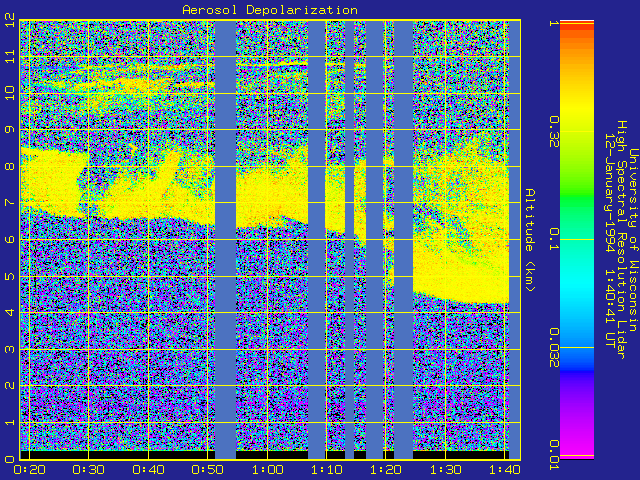Click the colorbar label 0.032
This screenshot has height=480, width=640.
click(x=553, y=348)
